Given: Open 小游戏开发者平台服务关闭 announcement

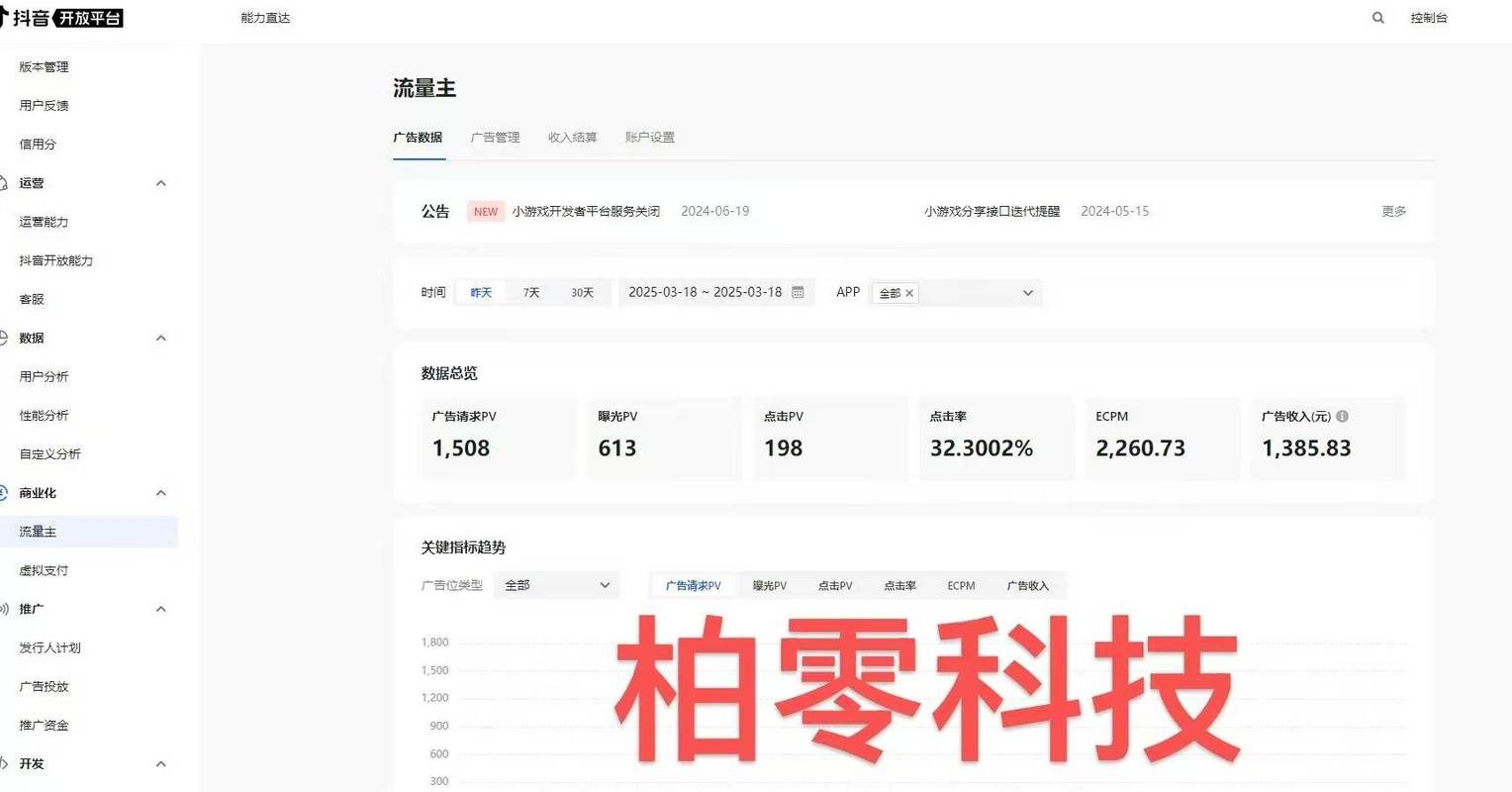Looking at the screenshot, I should coord(586,212).
